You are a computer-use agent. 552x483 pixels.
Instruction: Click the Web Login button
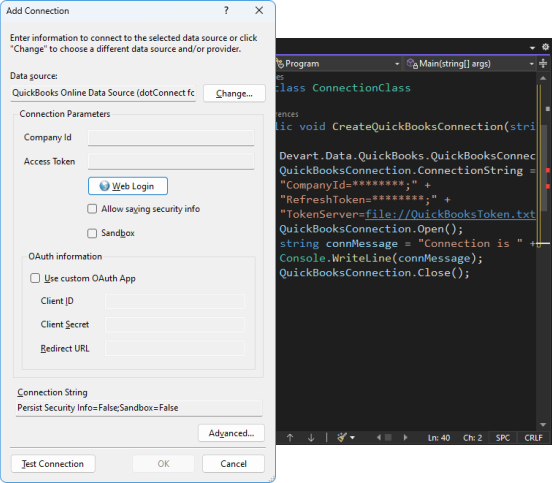click(x=128, y=186)
